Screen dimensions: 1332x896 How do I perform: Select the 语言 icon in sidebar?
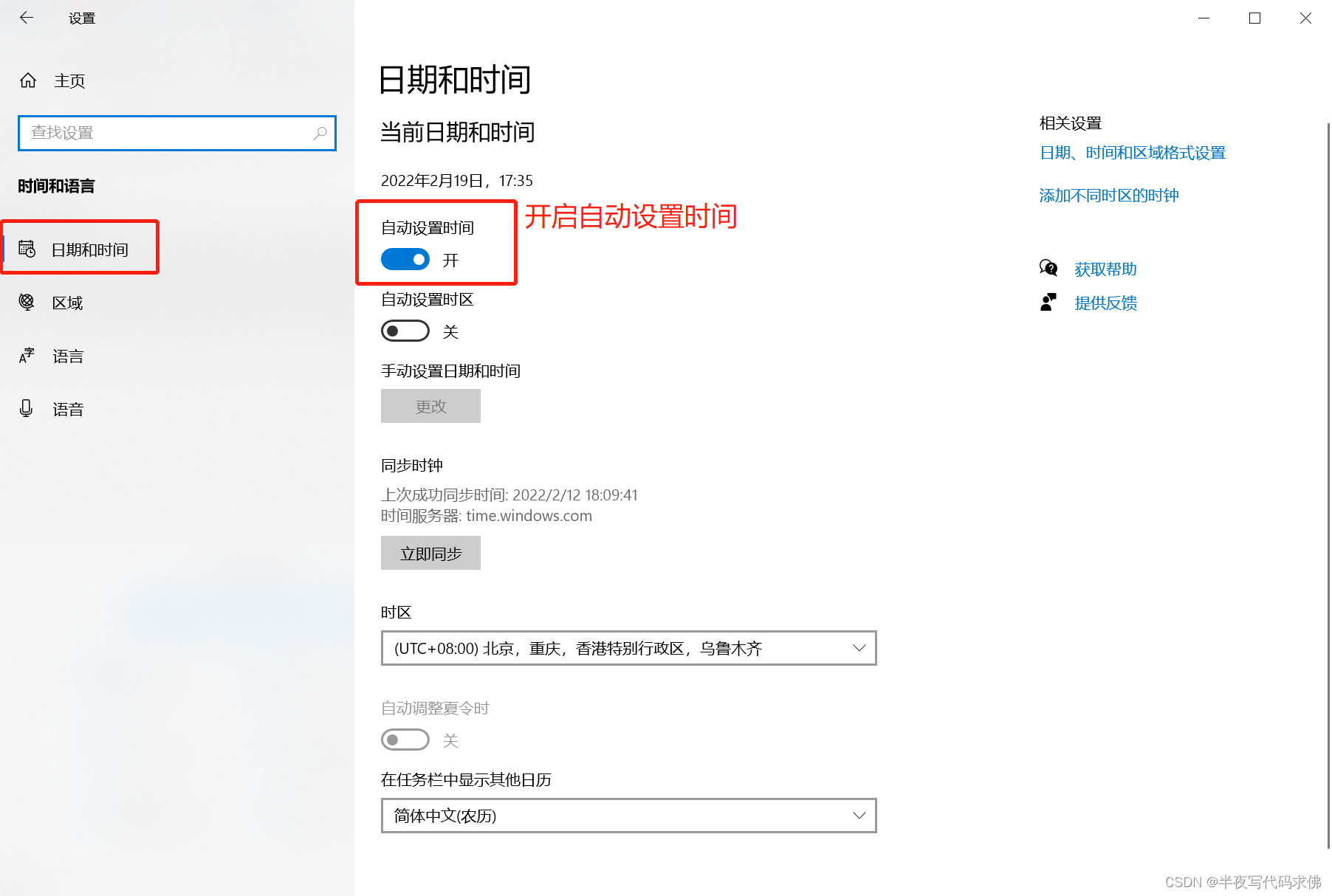coord(26,356)
